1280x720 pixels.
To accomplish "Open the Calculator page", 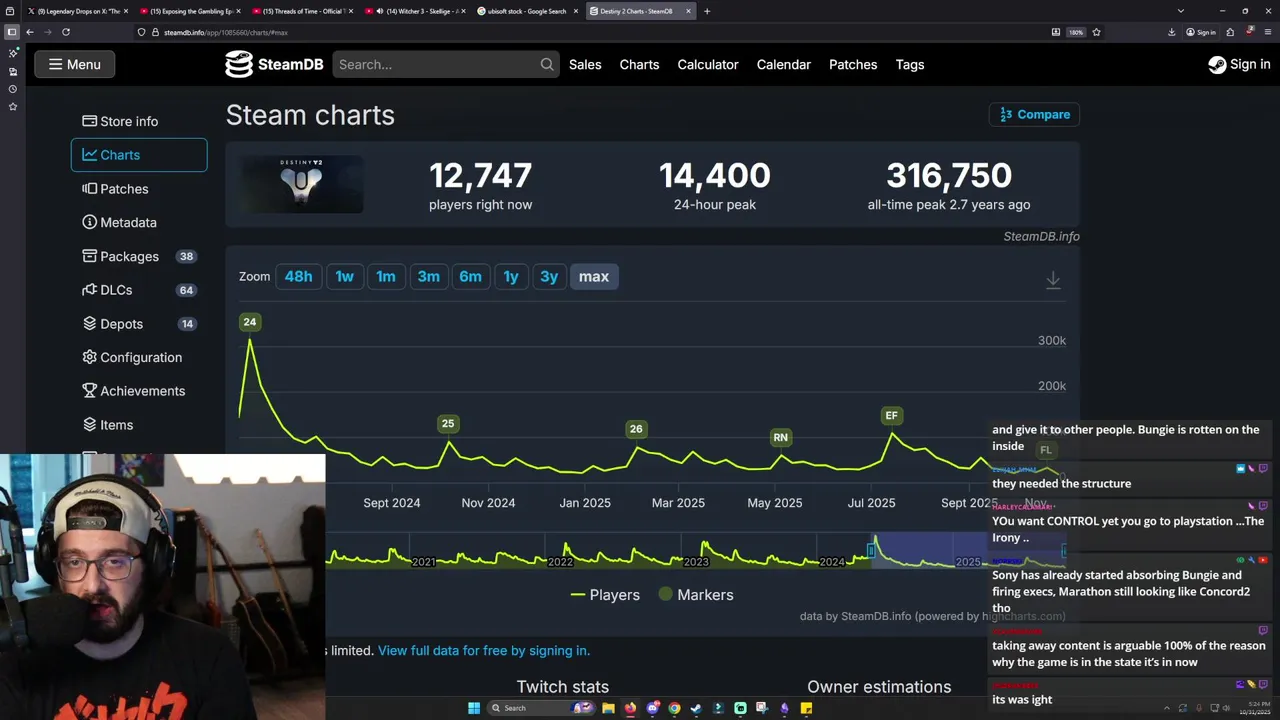I will 708,64.
